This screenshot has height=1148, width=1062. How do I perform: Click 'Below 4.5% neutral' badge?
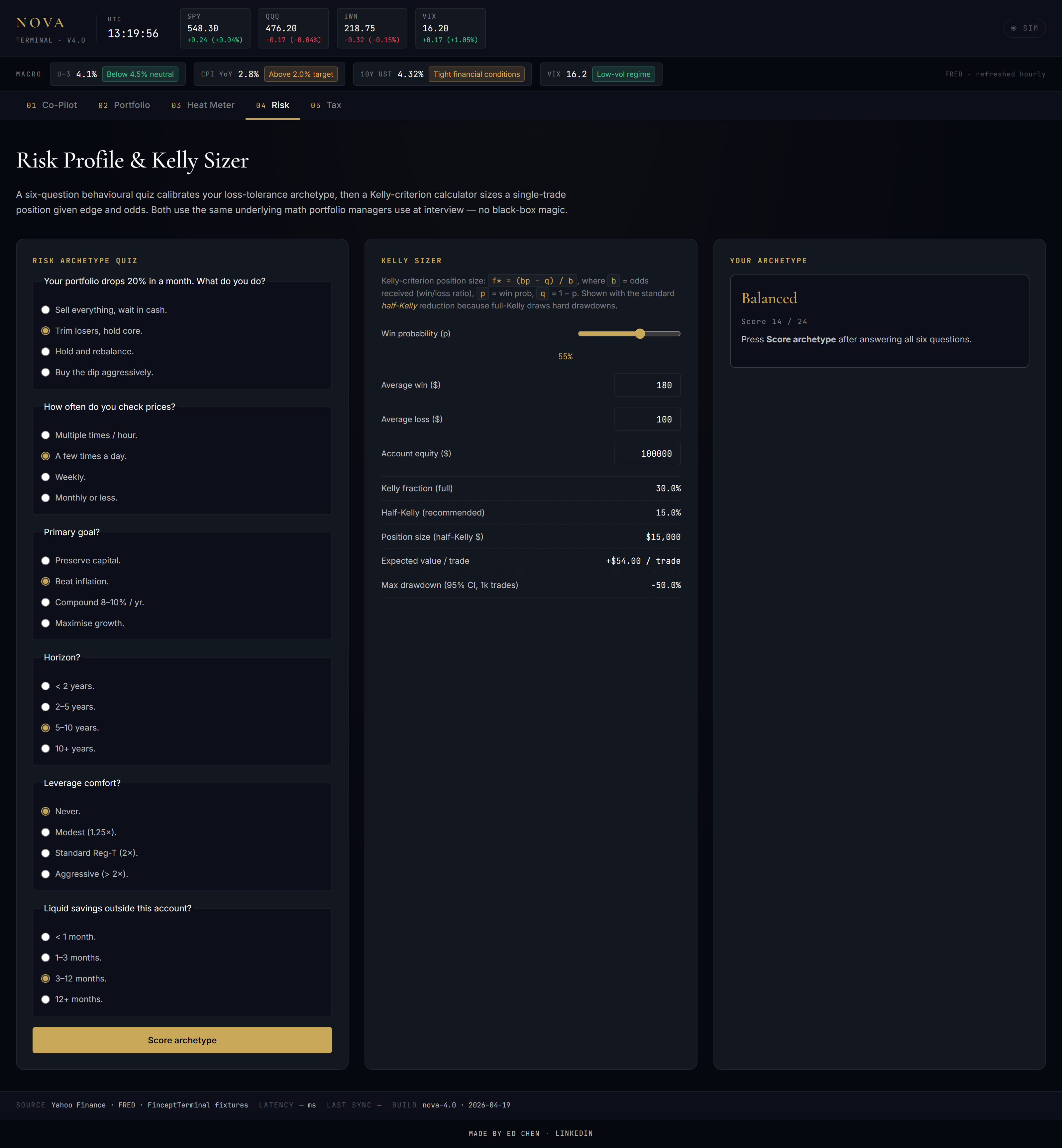(x=140, y=74)
